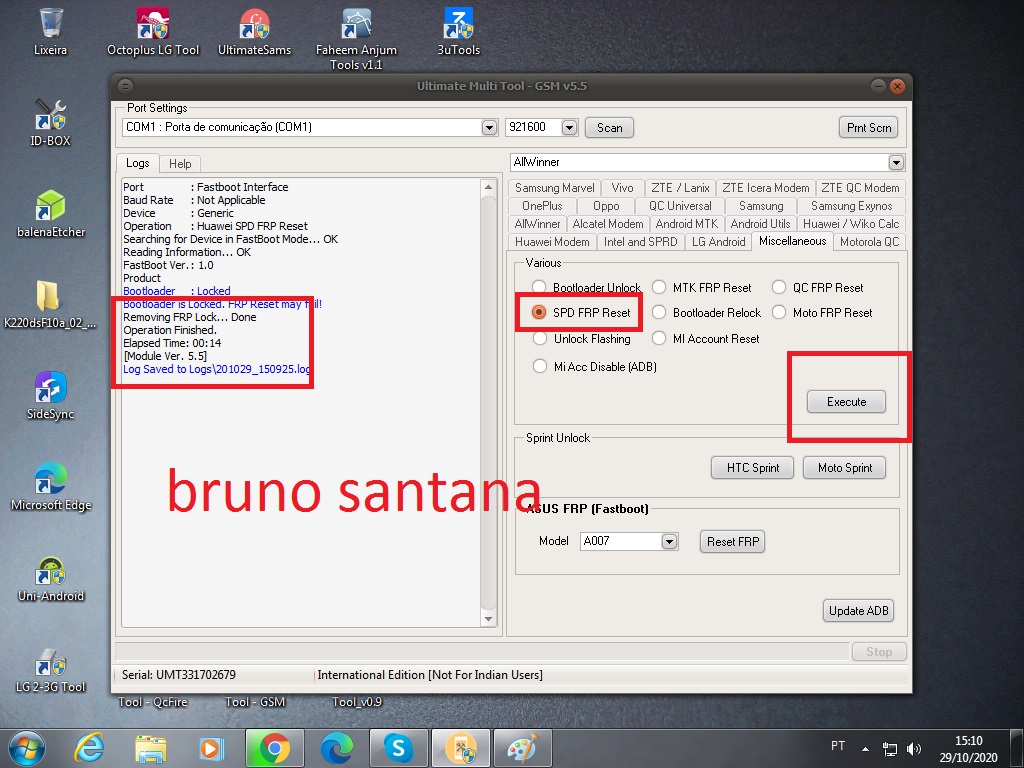This screenshot has height=768, width=1024.
Task: Launch Internet Explorer from the taskbar
Action: [x=89, y=748]
